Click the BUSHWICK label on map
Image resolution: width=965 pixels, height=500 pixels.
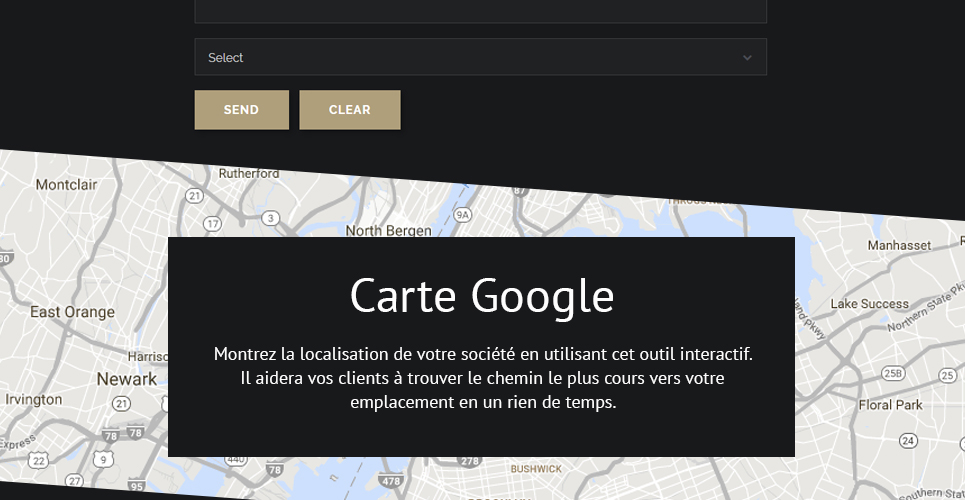(x=536, y=469)
